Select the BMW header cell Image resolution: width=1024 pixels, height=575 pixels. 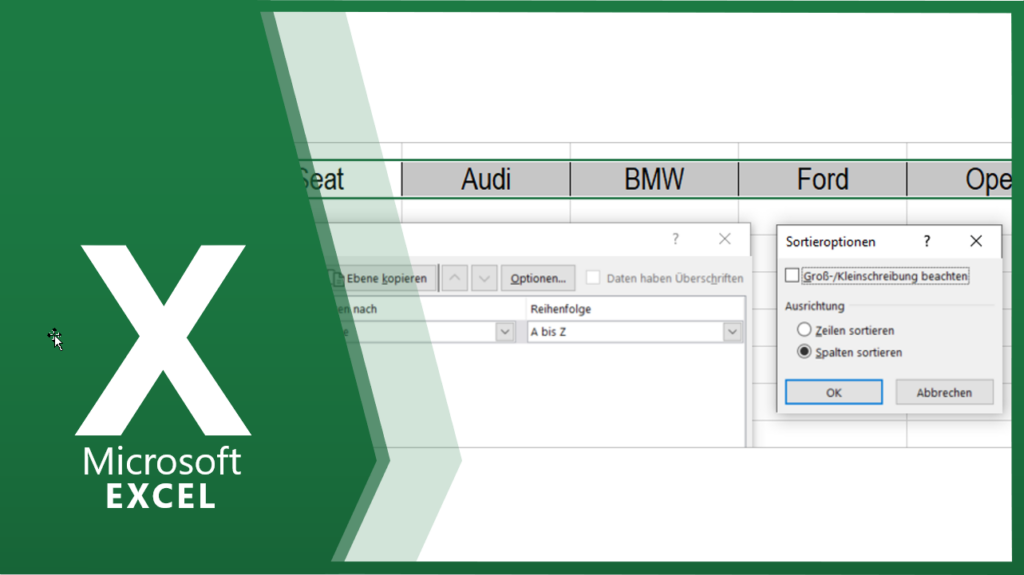tap(654, 179)
